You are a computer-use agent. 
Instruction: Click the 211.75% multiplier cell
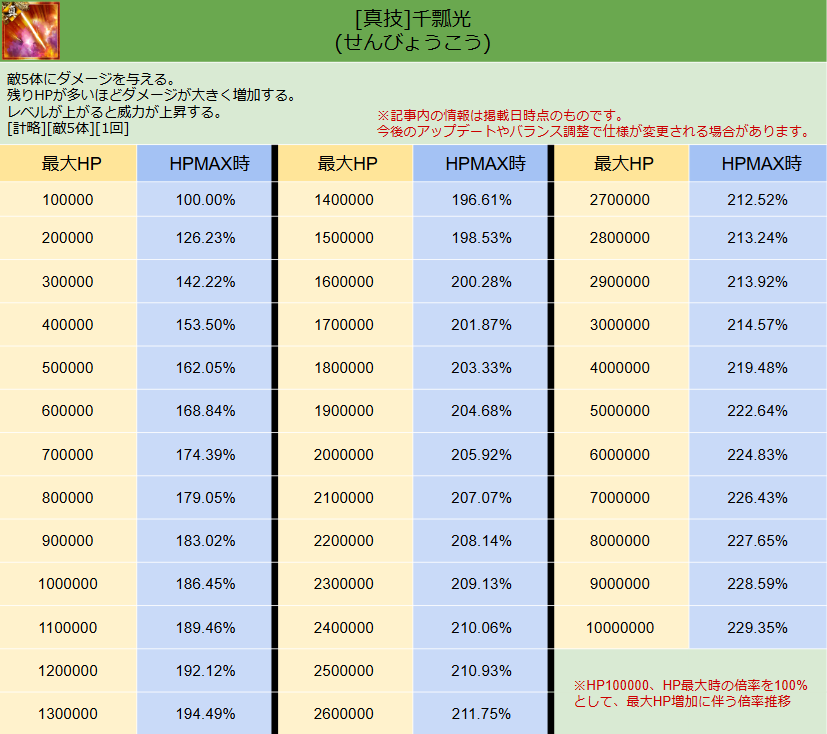point(482,714)
